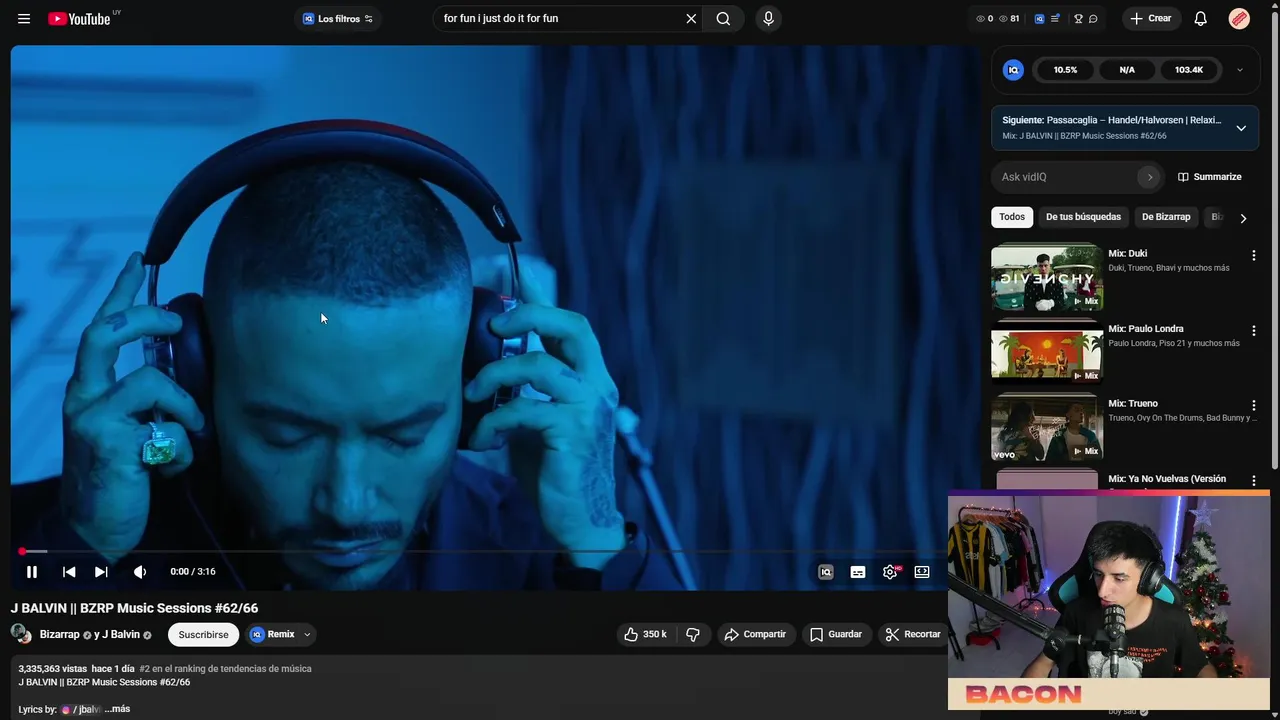Expand the Siguiente up-next panel
The height and width of the screenshot is (720, 1280).
pyautogui.click(x=1241, y=128)
